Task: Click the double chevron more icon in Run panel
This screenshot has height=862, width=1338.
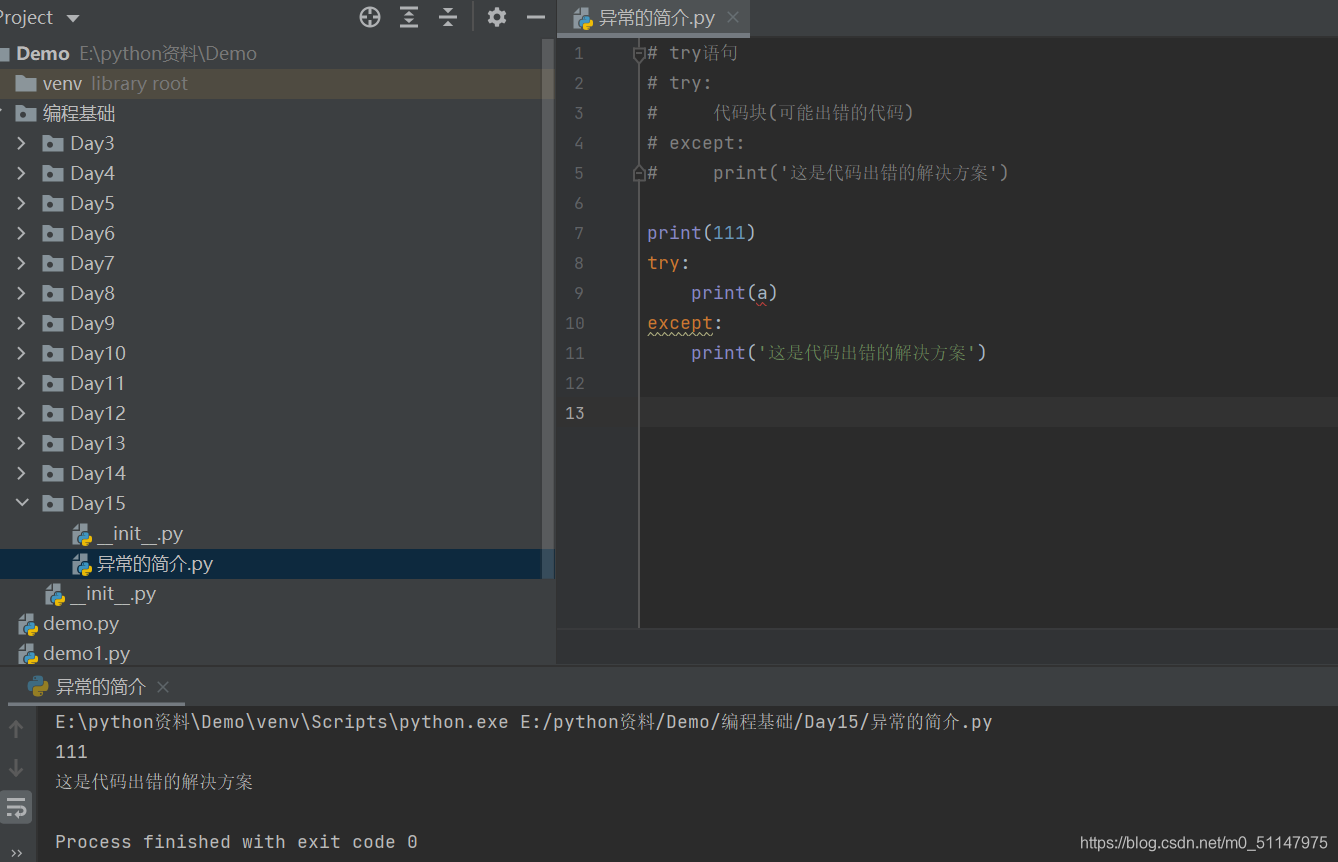Action: tap(16, 851)
